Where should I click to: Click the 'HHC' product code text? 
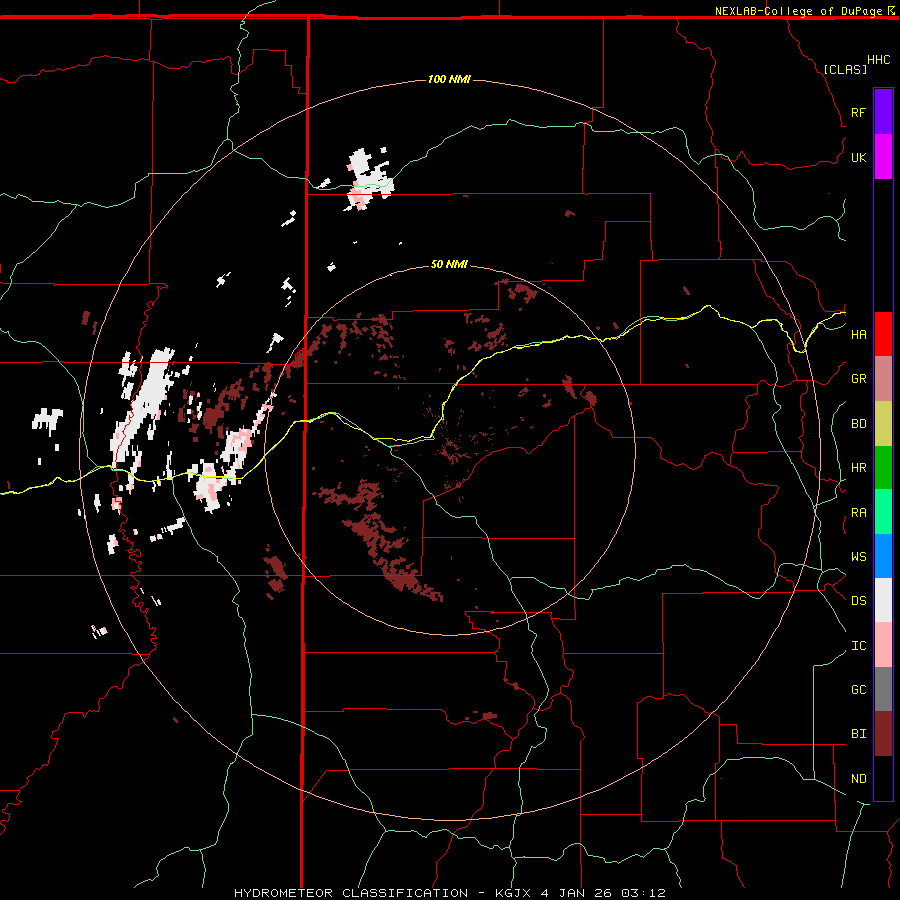click(878, 60)
